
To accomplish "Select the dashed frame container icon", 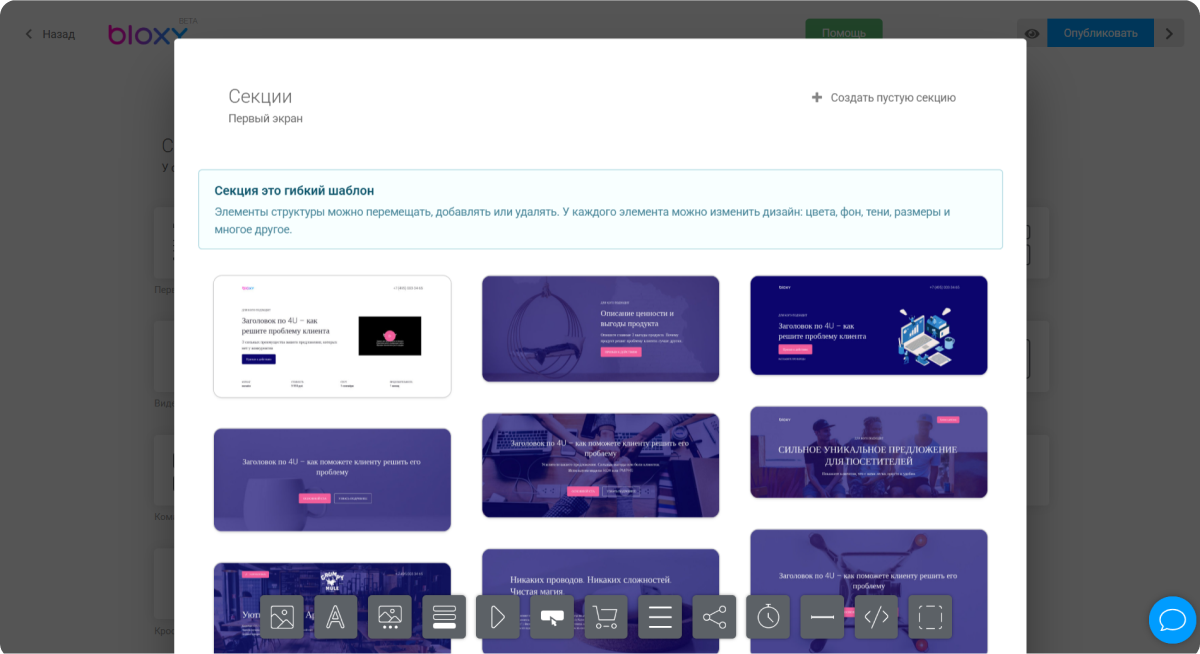I will coord(930,617).
